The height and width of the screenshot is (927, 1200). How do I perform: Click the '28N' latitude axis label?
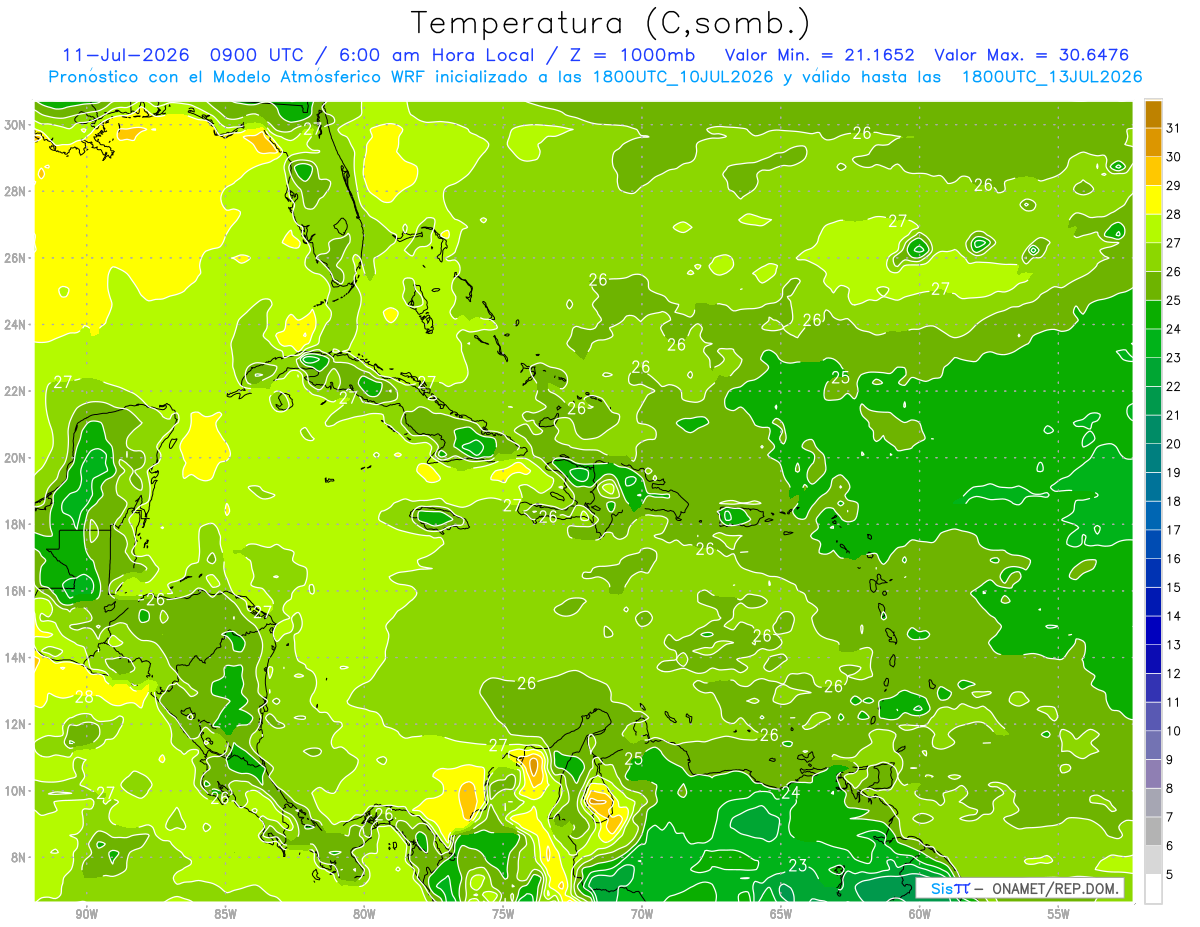(x=17, y=191)
